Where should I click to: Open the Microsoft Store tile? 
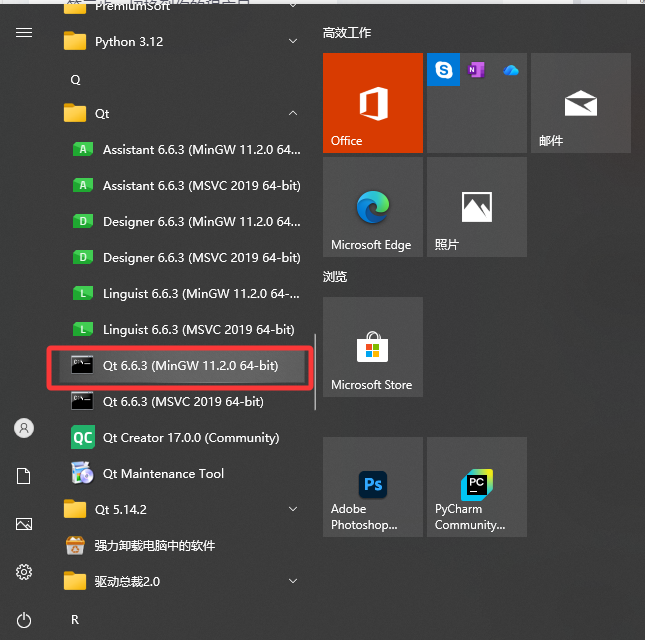coord(373,347)
